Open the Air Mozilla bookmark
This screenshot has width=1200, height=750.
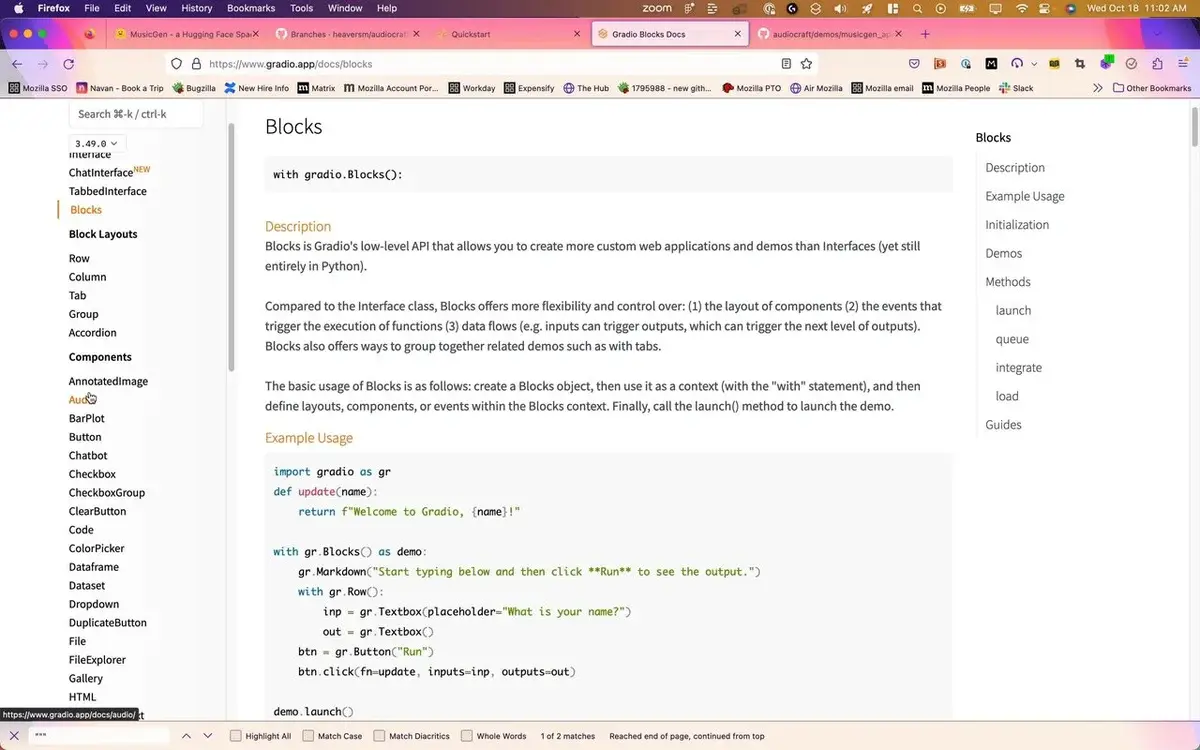pos(816,88)
